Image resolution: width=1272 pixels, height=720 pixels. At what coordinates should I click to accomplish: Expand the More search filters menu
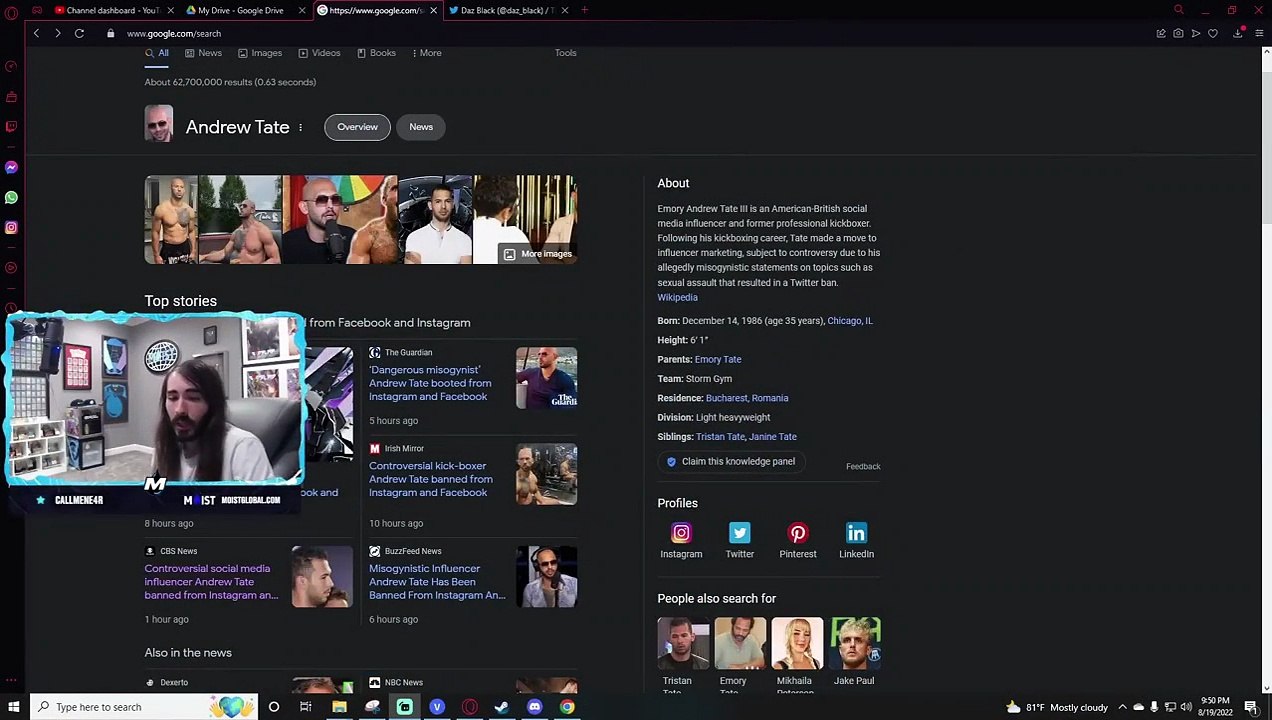(426, 53)
